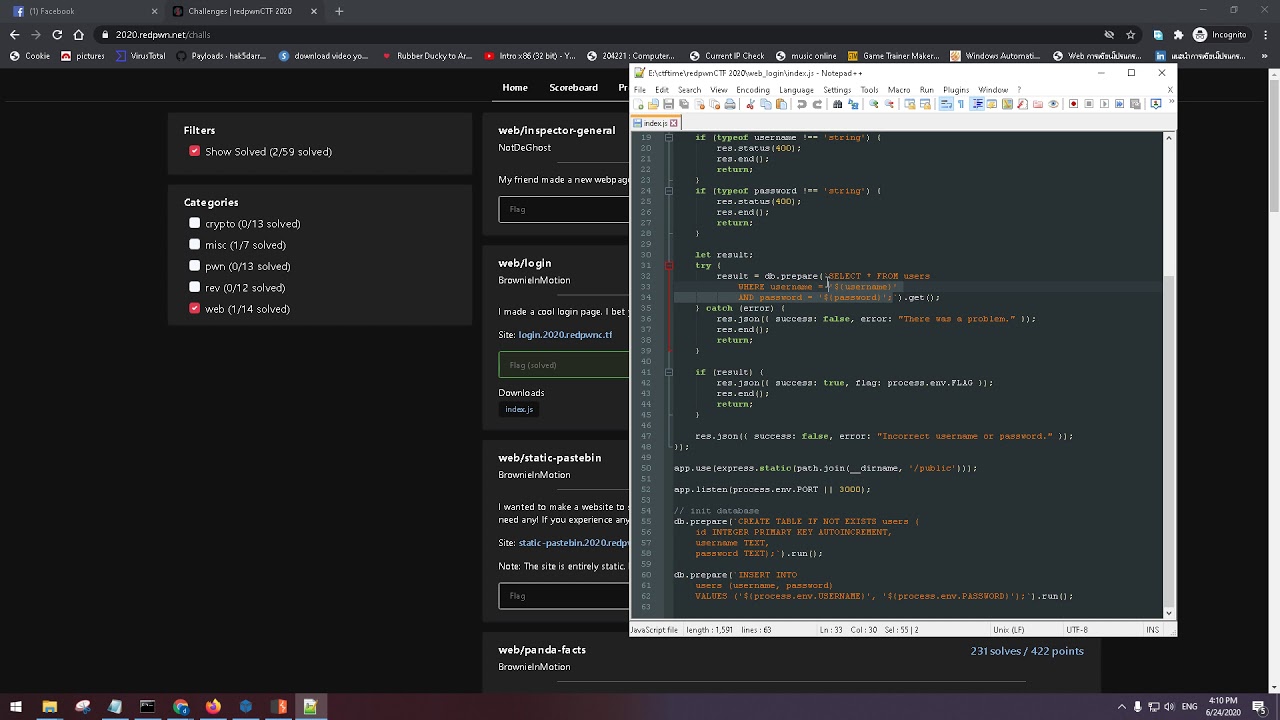
Task: Open Find with the binoculars icon
Action: (838, 104)
